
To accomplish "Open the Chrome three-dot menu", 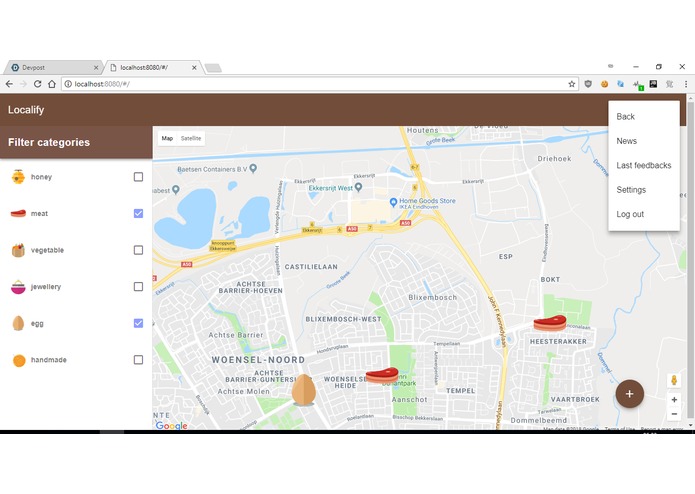I will (686, 84).
